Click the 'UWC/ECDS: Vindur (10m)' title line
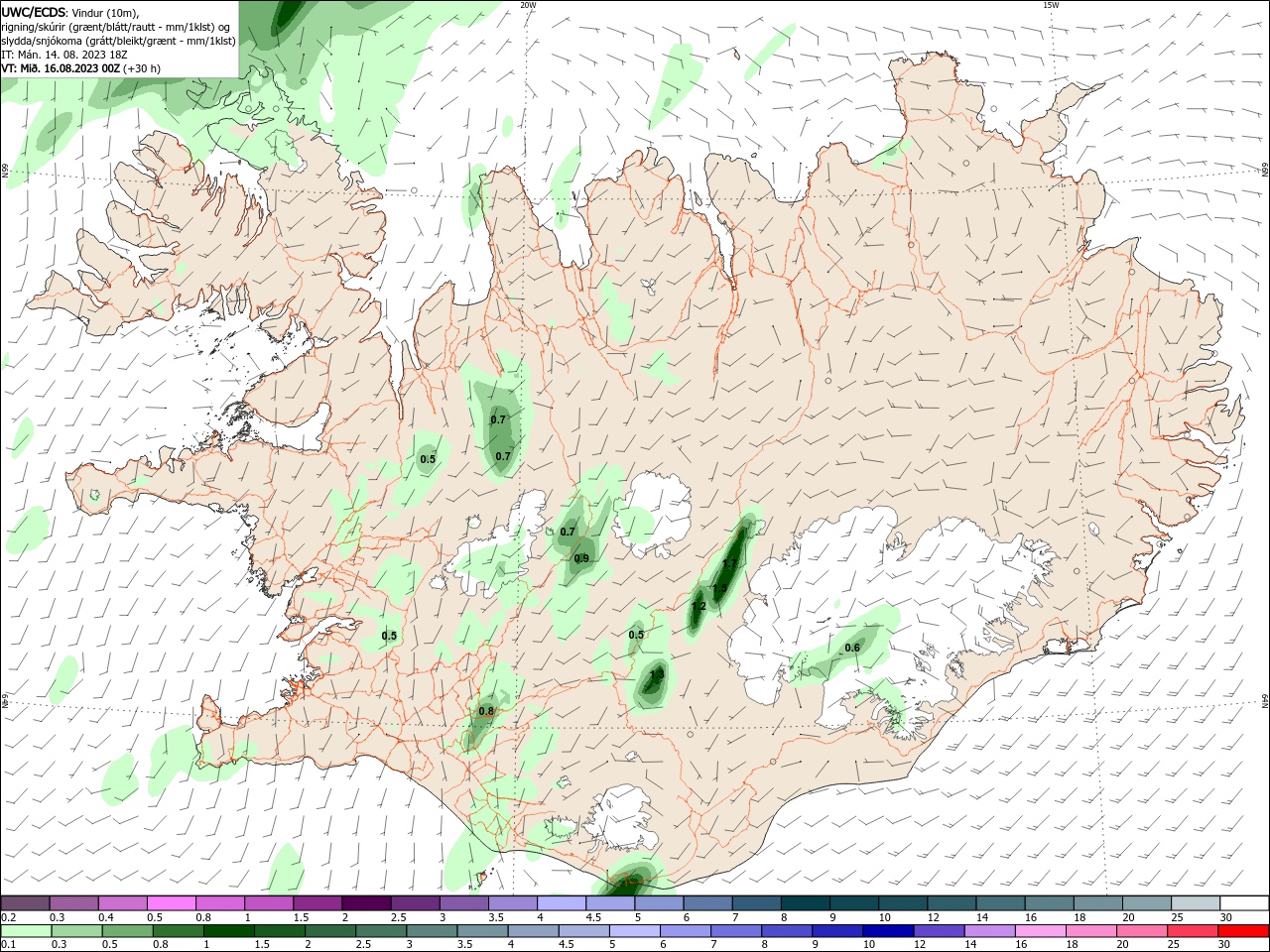Screen dimensions: 1270x952 click(70, 12)
